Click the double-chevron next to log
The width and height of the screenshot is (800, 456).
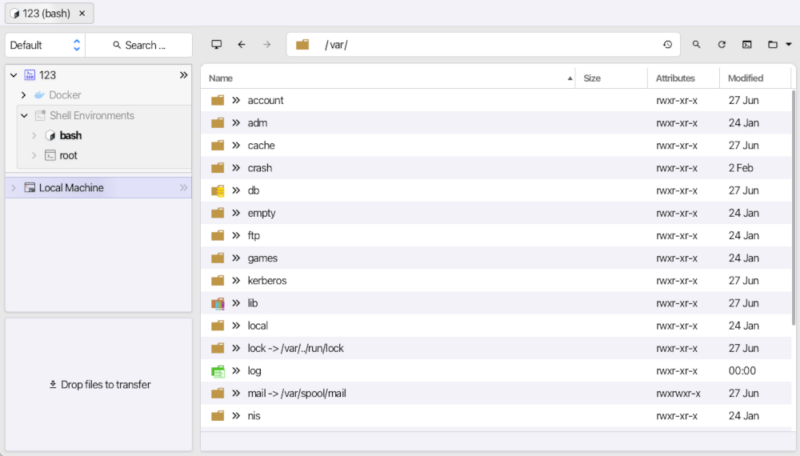pos(236,371)
